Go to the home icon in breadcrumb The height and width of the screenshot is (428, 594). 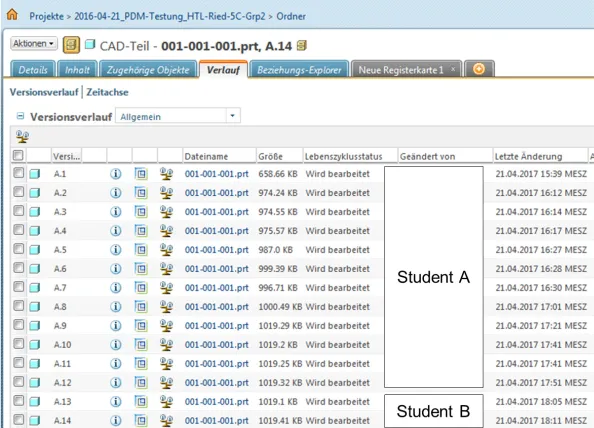12,15
